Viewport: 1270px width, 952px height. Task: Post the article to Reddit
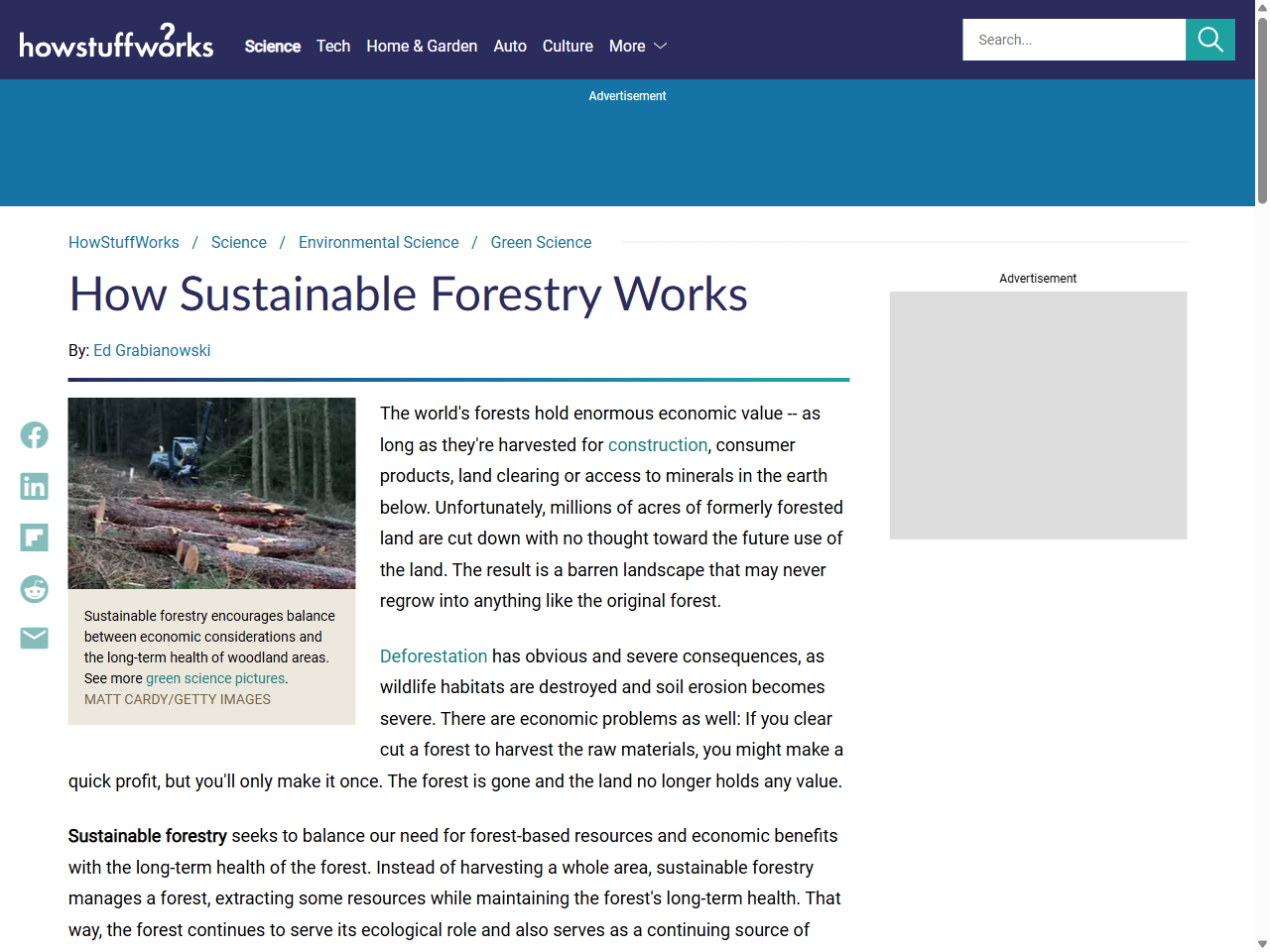click(x=33, y=588)
